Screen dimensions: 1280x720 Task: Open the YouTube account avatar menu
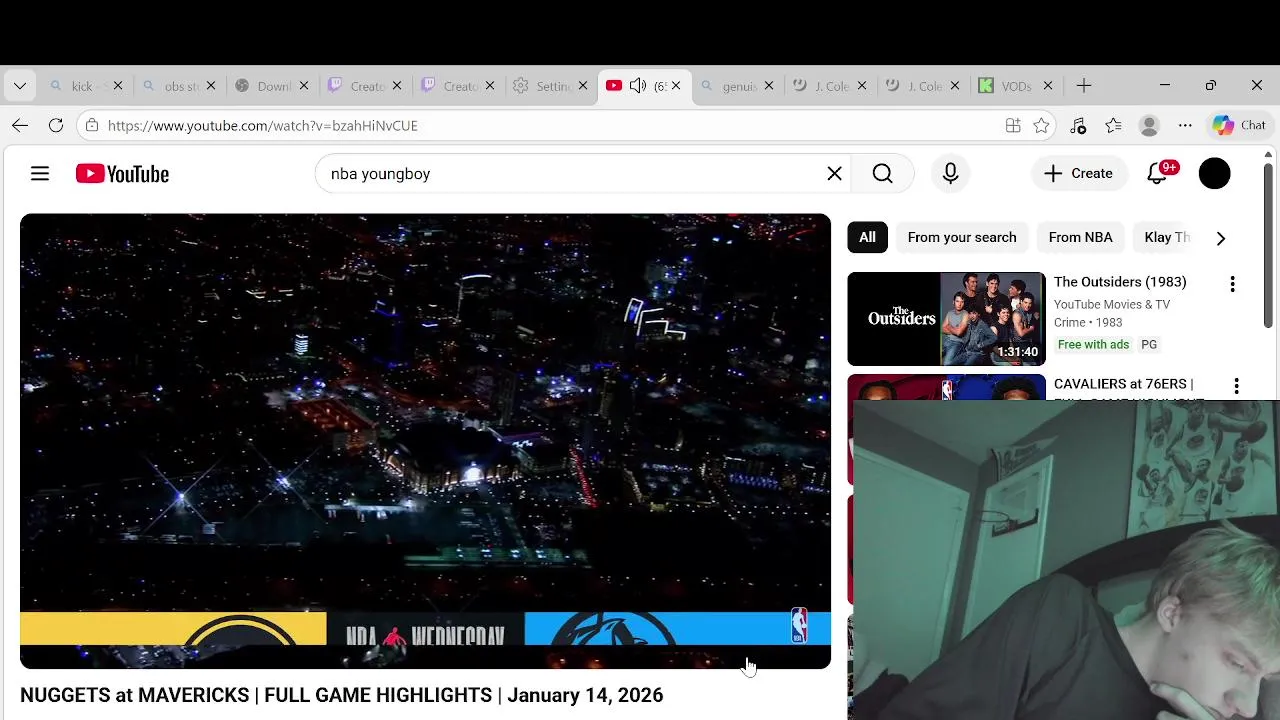click(1214, 174)
